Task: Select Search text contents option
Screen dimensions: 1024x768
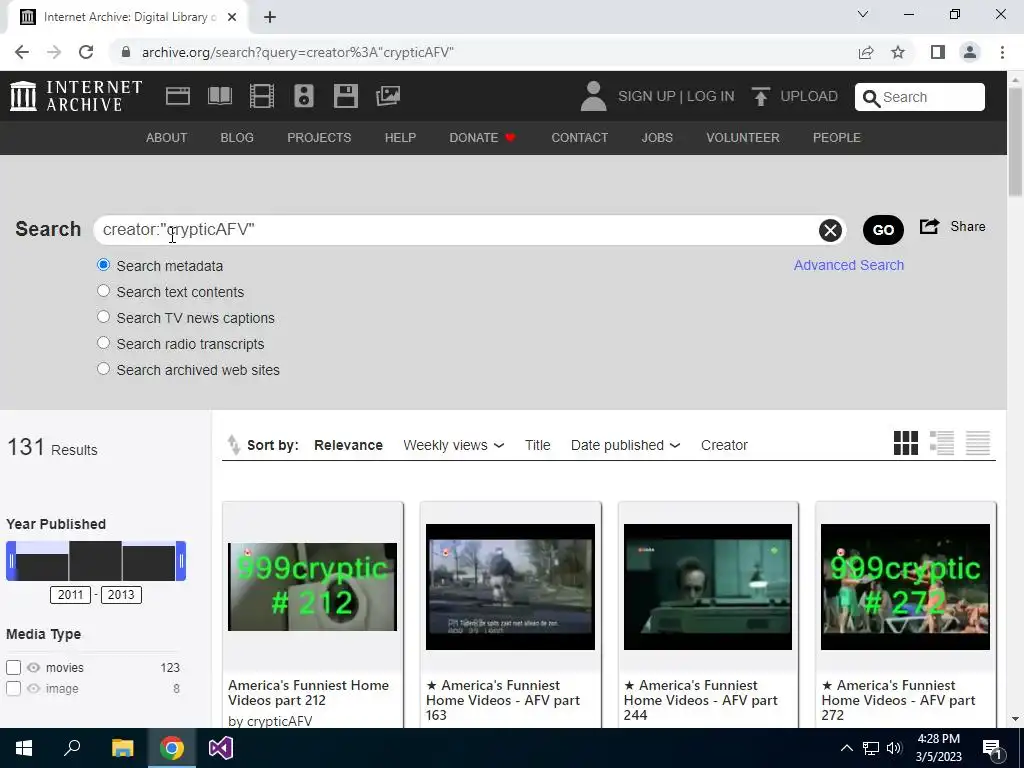Action: coord(103,291)
